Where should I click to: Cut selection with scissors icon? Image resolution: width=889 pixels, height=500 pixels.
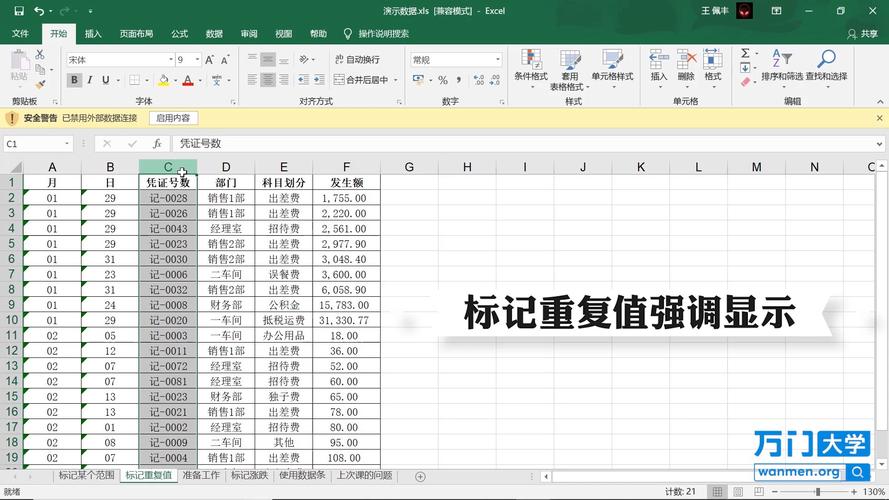click(40, 54)
